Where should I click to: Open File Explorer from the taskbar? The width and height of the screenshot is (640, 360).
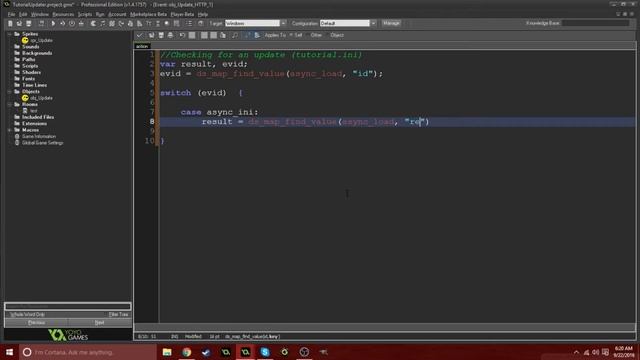167,352
